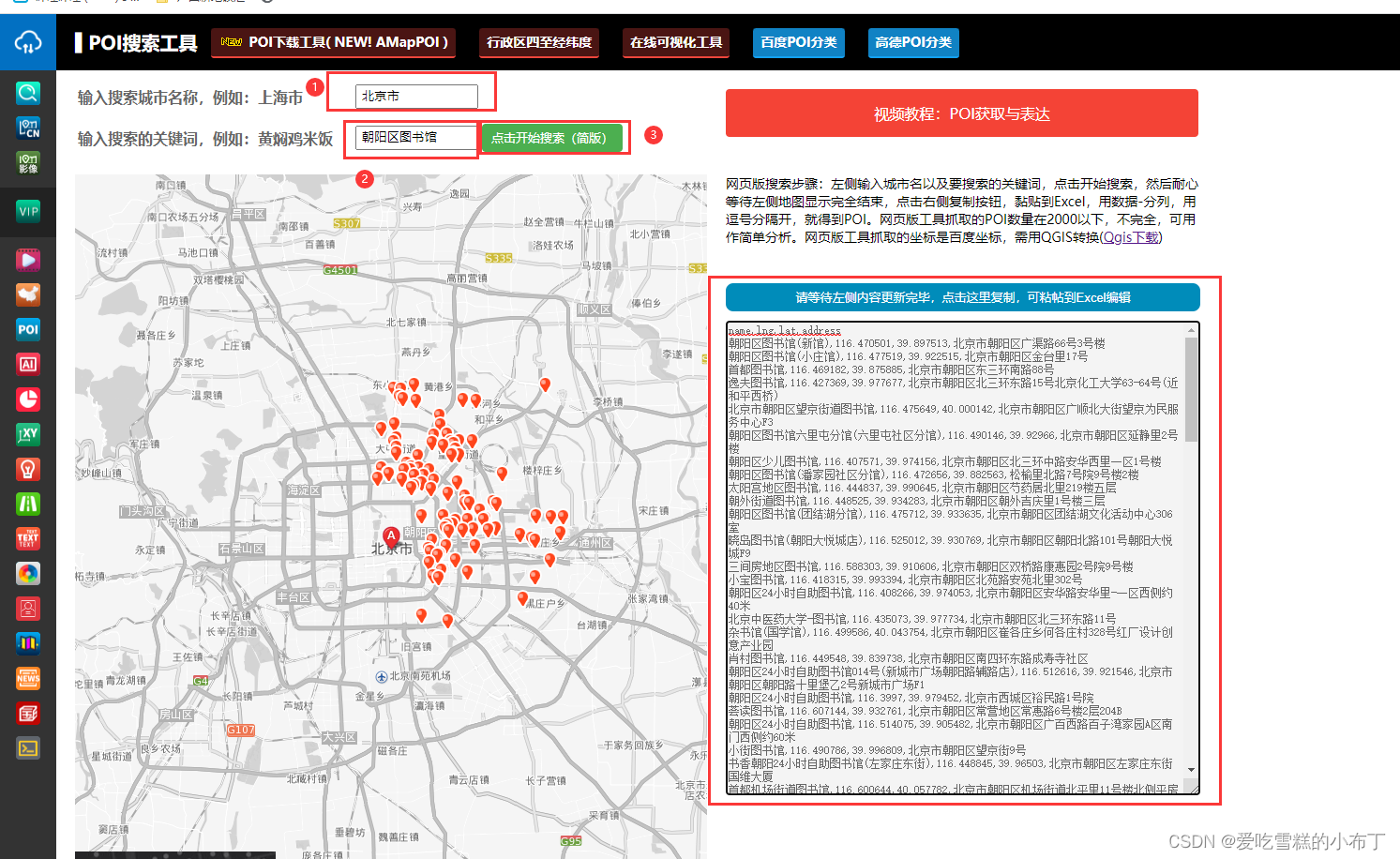Open the orange China map sidebar icon
The width and height of the screenshot is (1400, 859).
tap(28, 294)
